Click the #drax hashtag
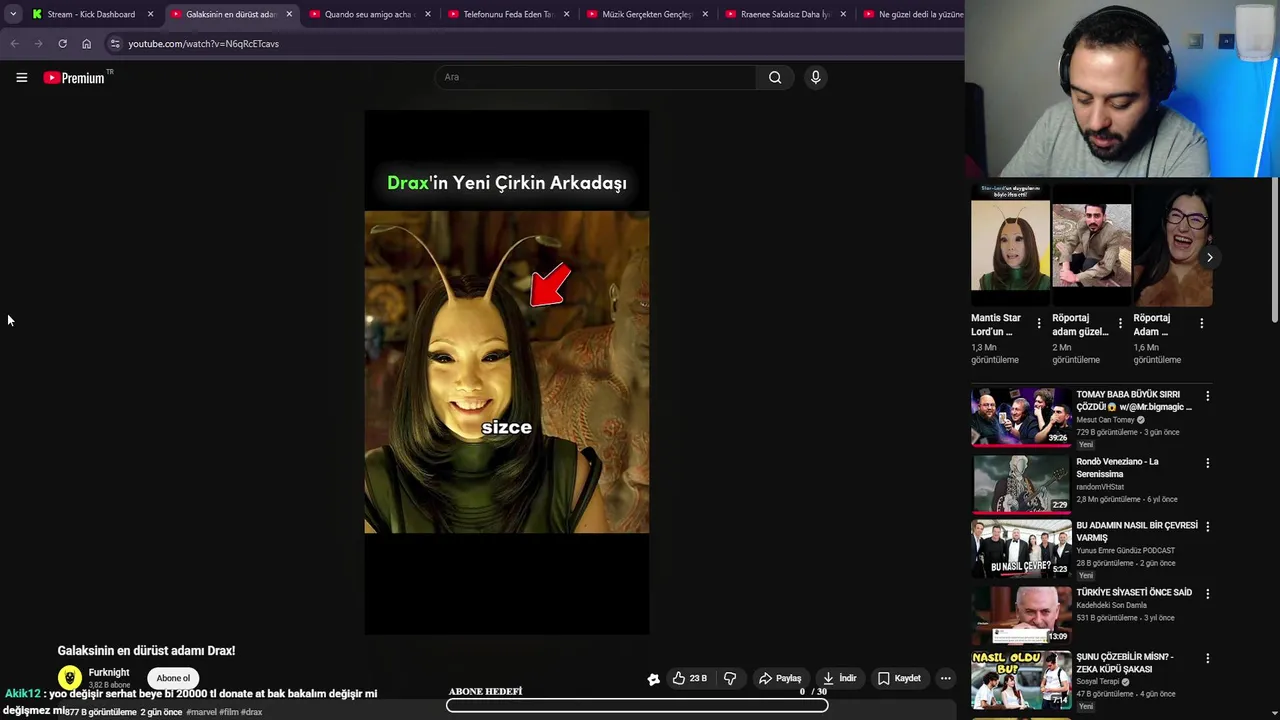1280x720 pixels. pyautogui.click(x=251, y=712)
